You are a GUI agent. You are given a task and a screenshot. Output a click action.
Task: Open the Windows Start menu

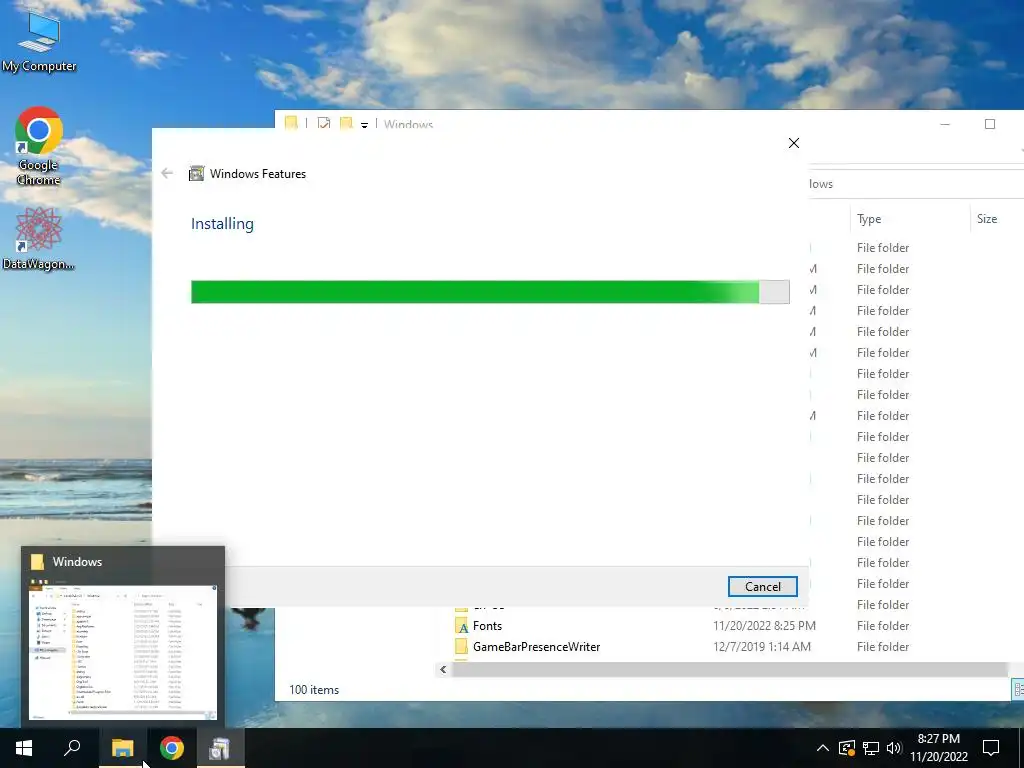(x=24, y=748)
